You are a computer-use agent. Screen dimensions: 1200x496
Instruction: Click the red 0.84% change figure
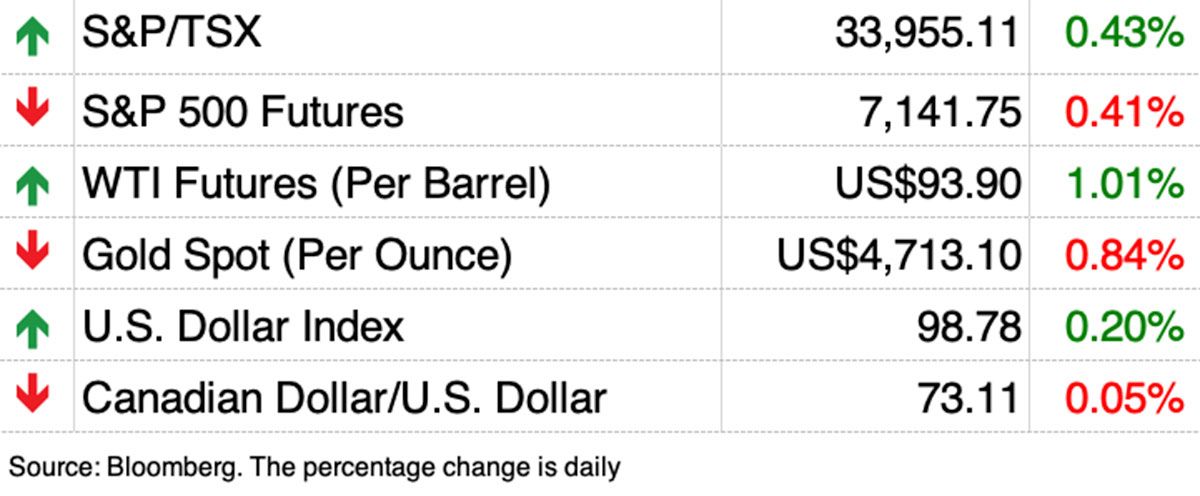[1124, 255]
